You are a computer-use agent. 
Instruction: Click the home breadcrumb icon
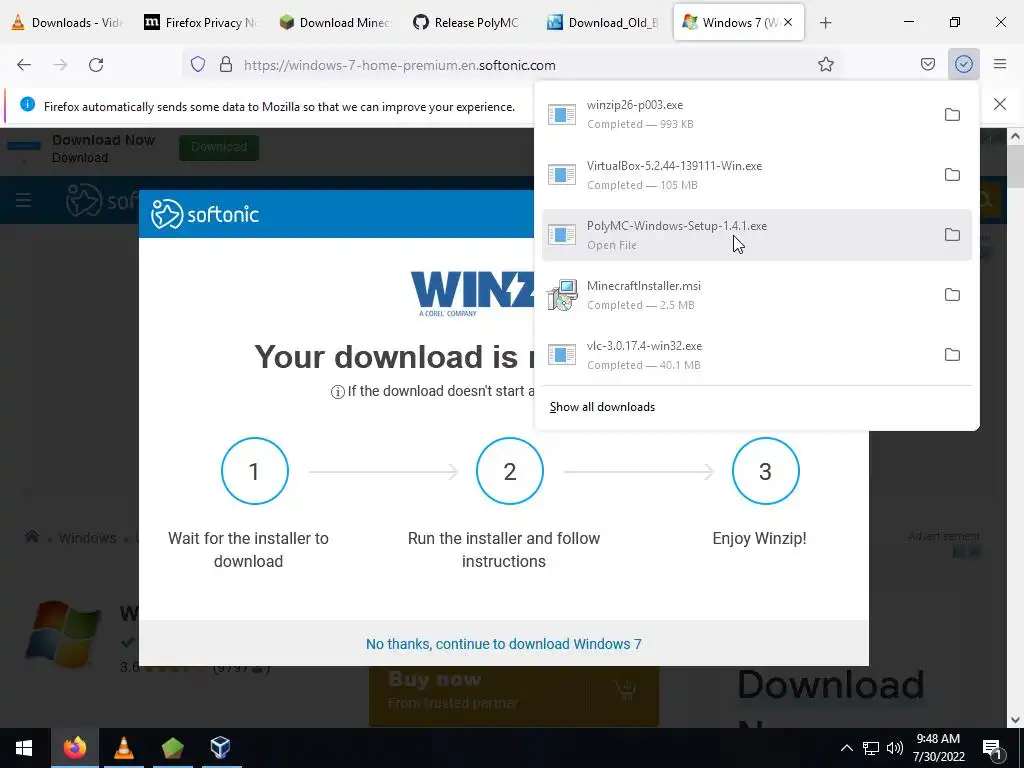31,537
